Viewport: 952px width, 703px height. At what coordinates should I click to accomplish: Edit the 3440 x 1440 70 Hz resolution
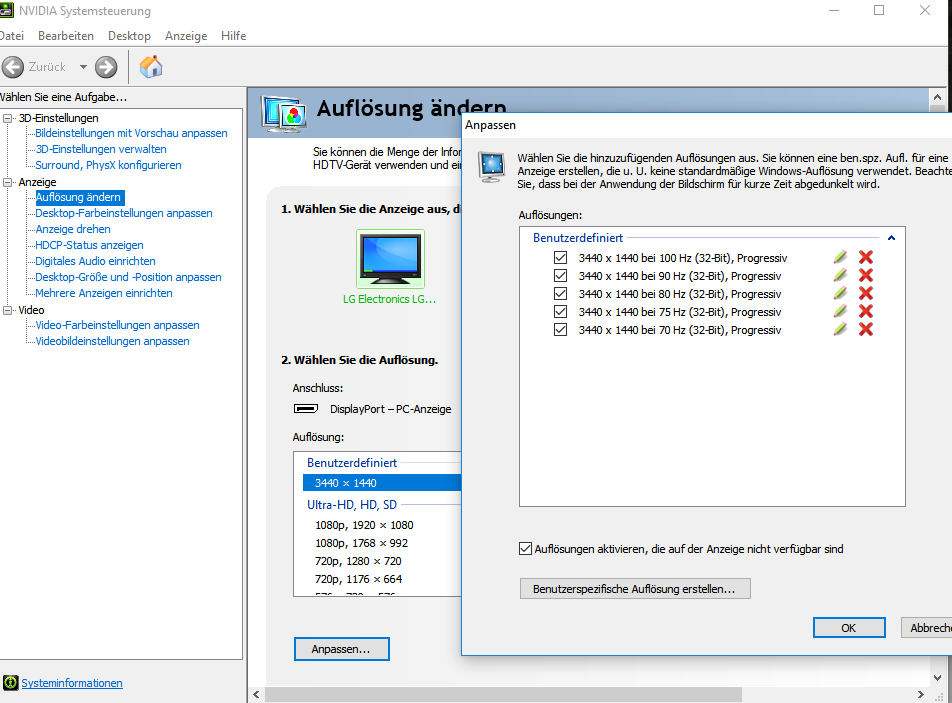(x=840, y=330)
